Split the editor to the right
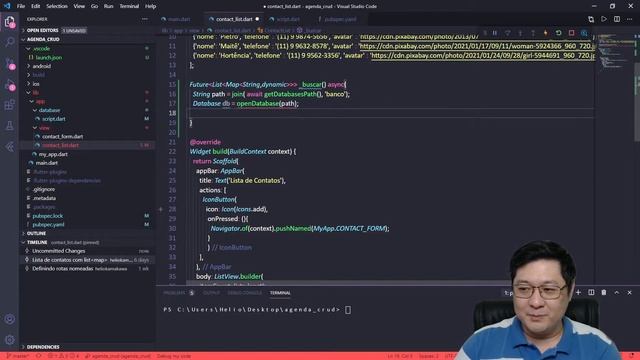This screenshot has height=360, width=640. pos(617,19)
